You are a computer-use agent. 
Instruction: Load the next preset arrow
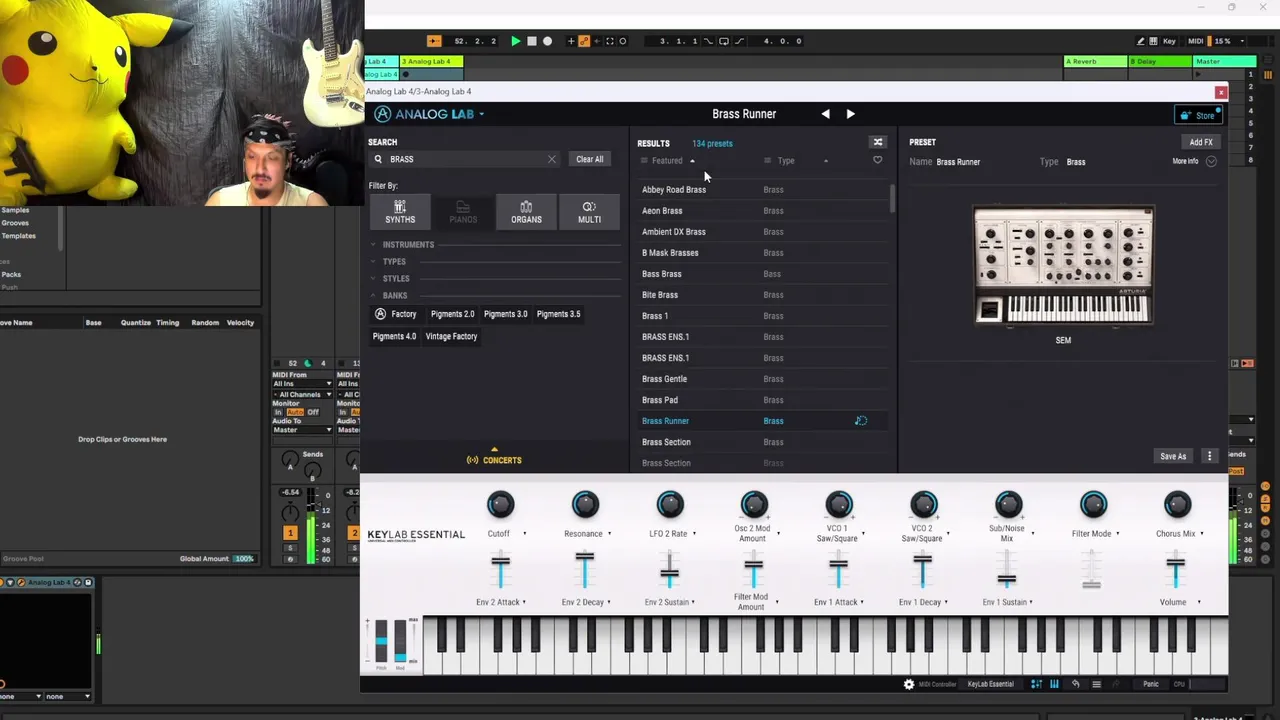pos(850,114)
